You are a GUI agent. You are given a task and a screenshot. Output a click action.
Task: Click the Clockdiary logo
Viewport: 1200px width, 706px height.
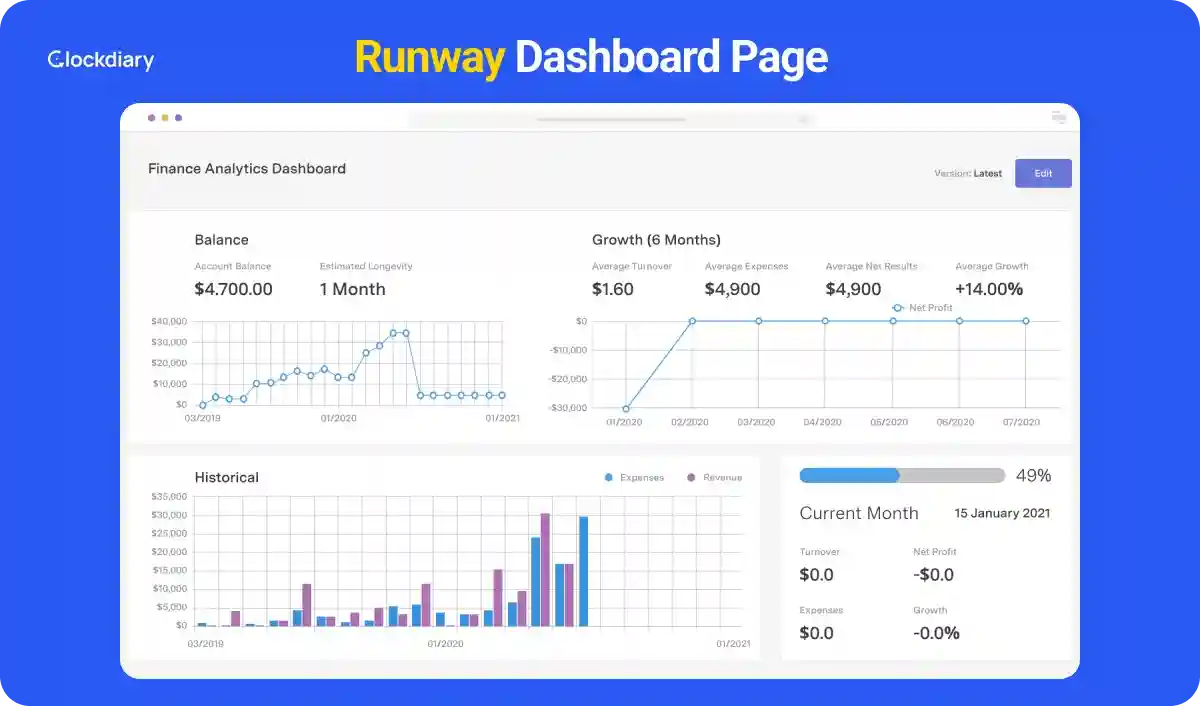100,60
